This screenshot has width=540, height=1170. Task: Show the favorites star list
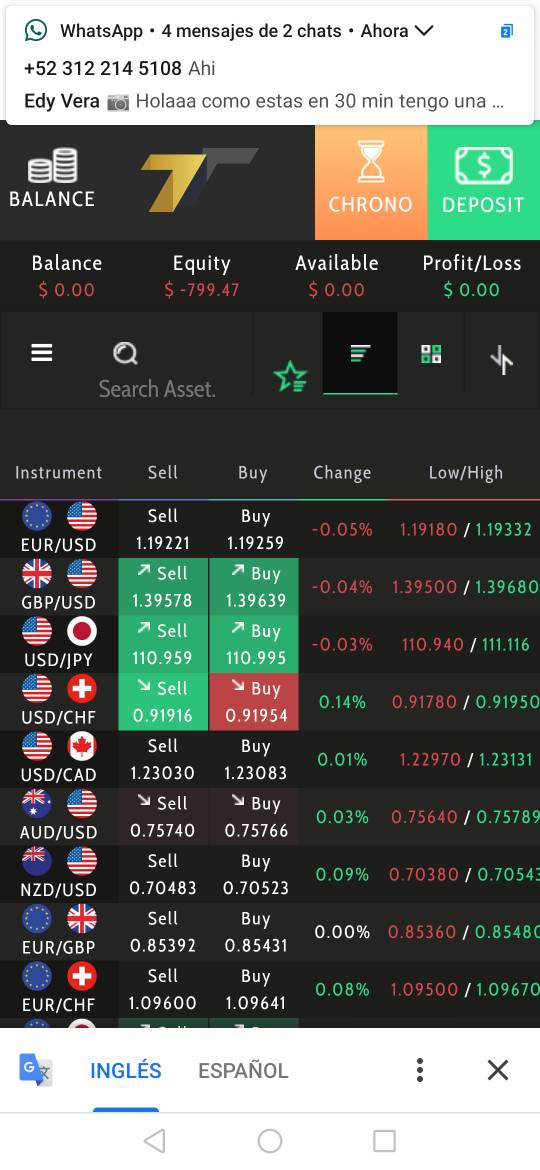point(289,377)
